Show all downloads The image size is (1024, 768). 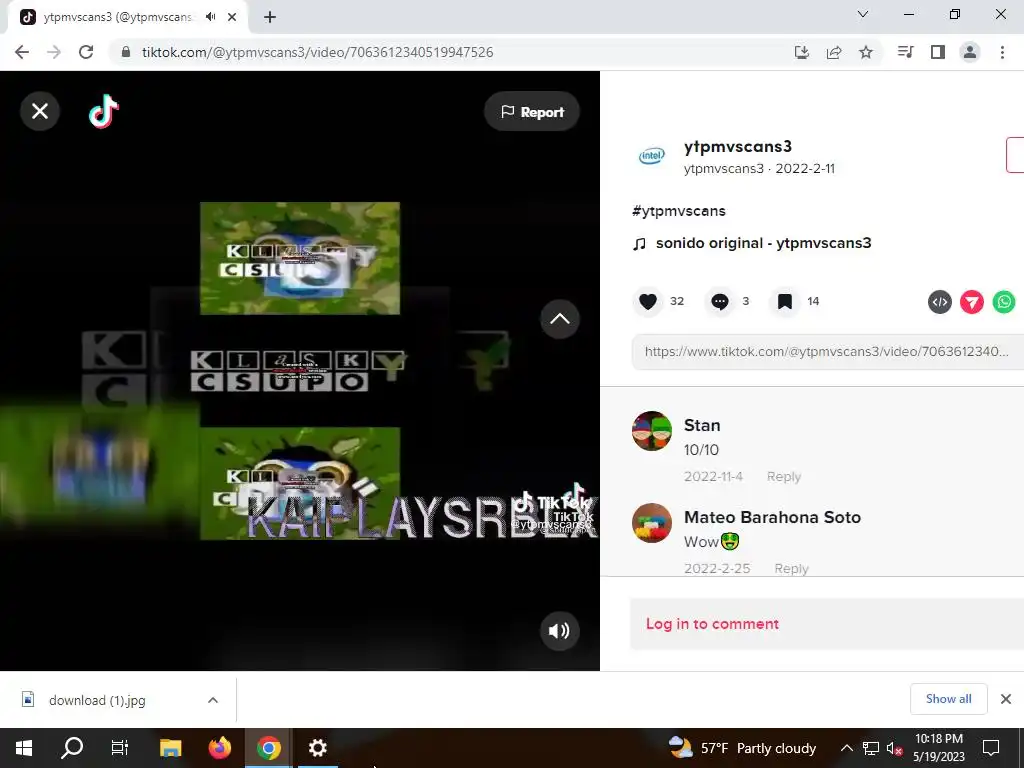948,699
